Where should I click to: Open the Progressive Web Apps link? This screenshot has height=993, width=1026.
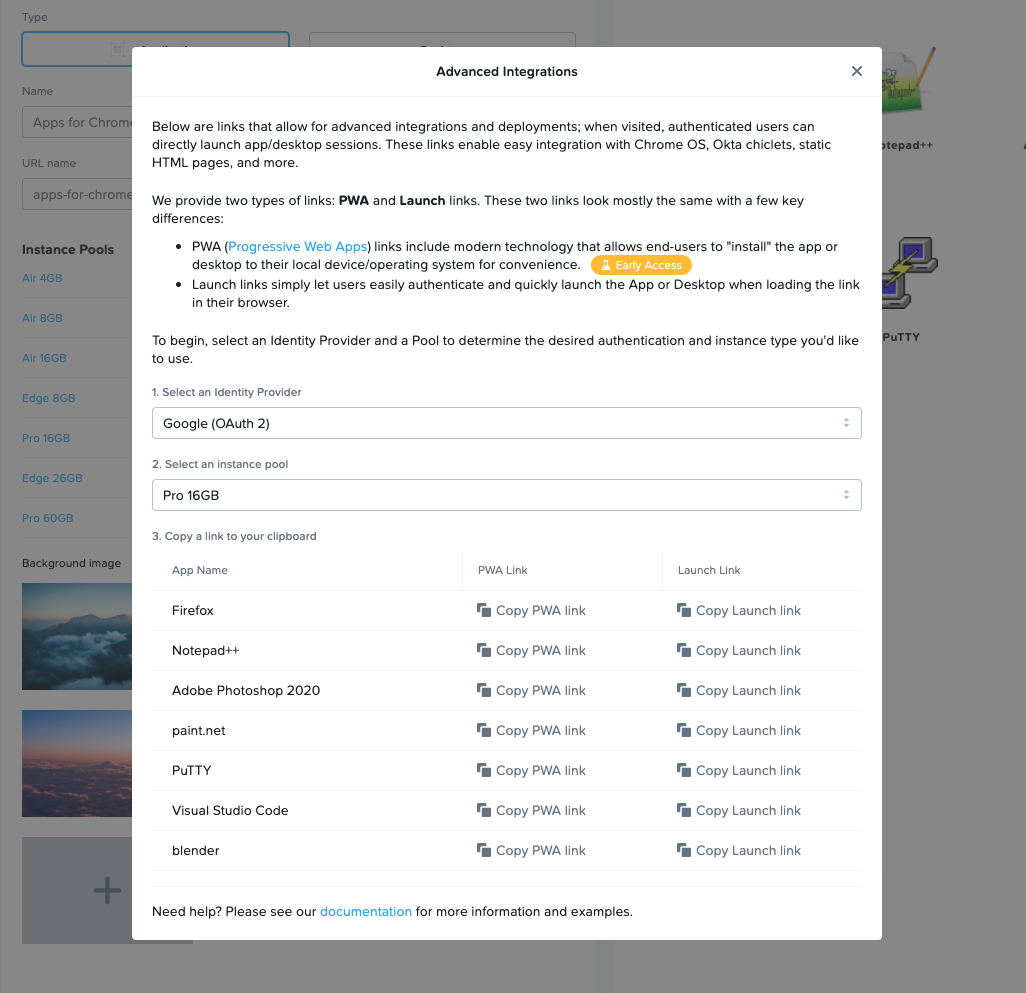tap(298, 246)
